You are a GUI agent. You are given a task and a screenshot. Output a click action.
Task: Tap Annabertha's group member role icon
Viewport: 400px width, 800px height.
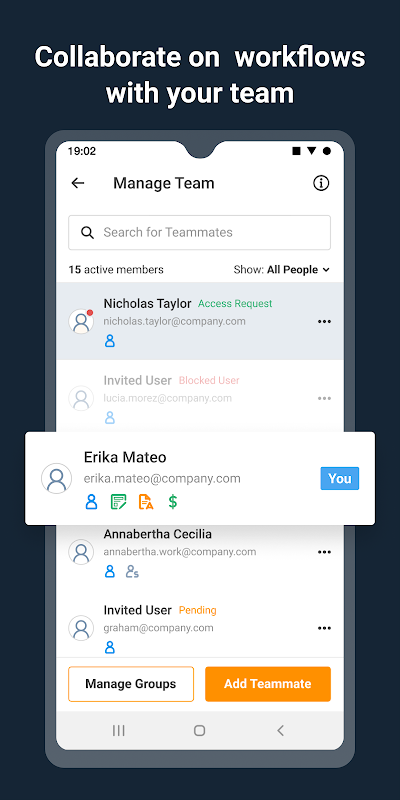click(x=132, y=571)
